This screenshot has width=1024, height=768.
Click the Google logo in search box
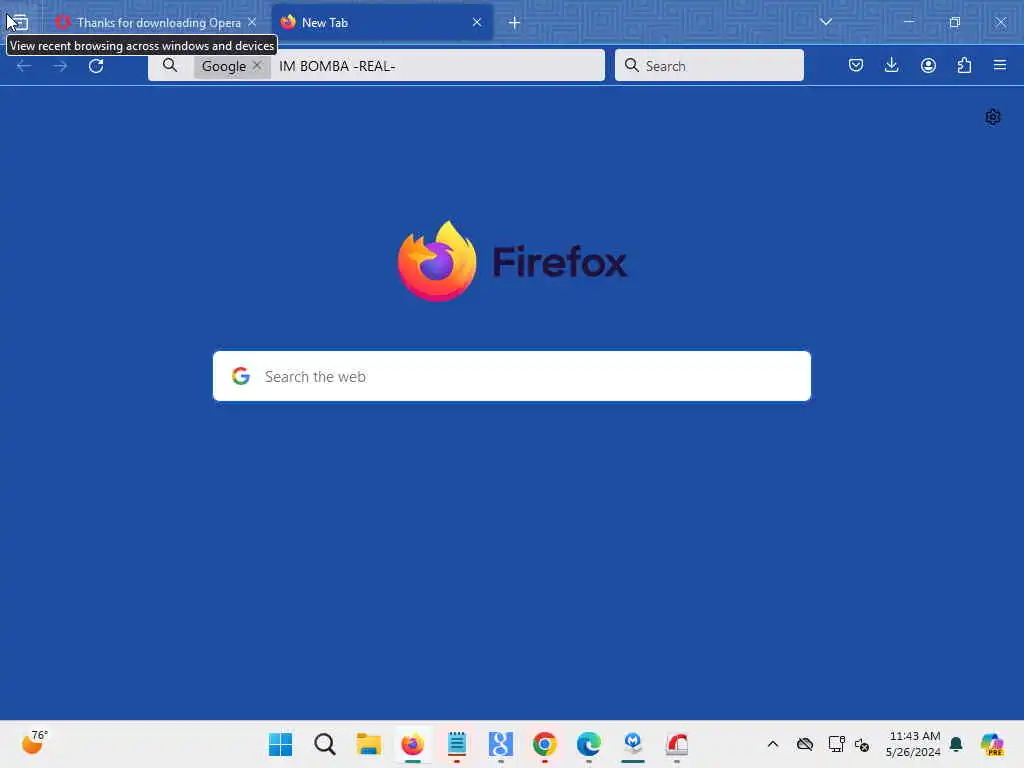241,376
